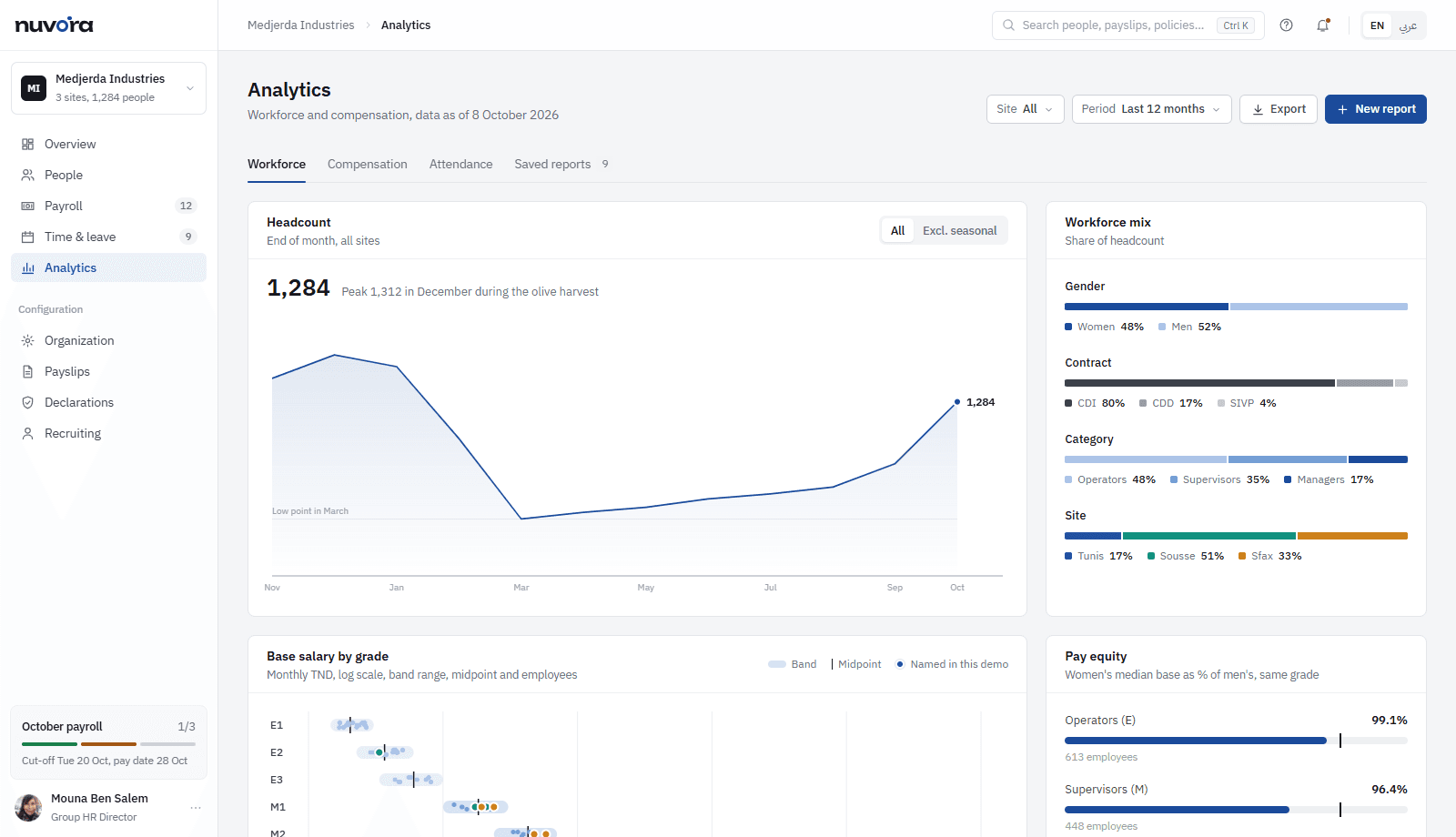Click the Payslips document icon

(28, 371)
